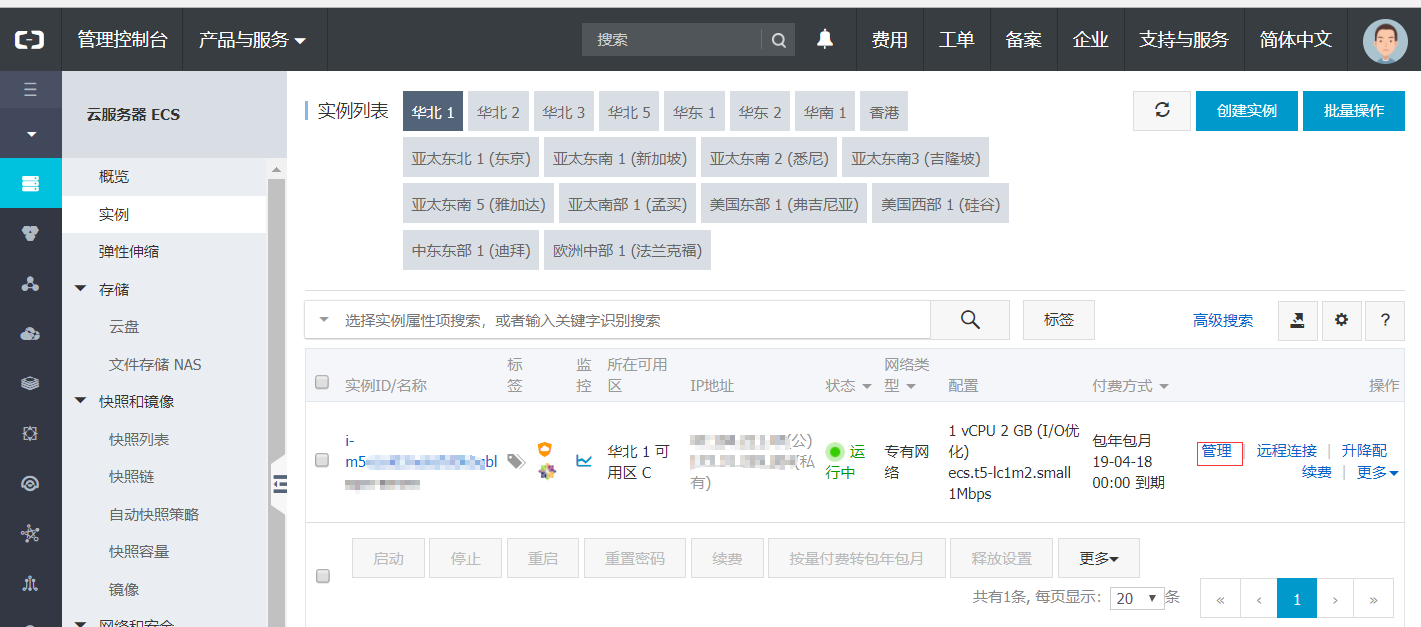Image resolution: width=1421 pixels, height=627 pixels.
Task: Click the concentric rings icon in left rail
Action: pos(30,483)
